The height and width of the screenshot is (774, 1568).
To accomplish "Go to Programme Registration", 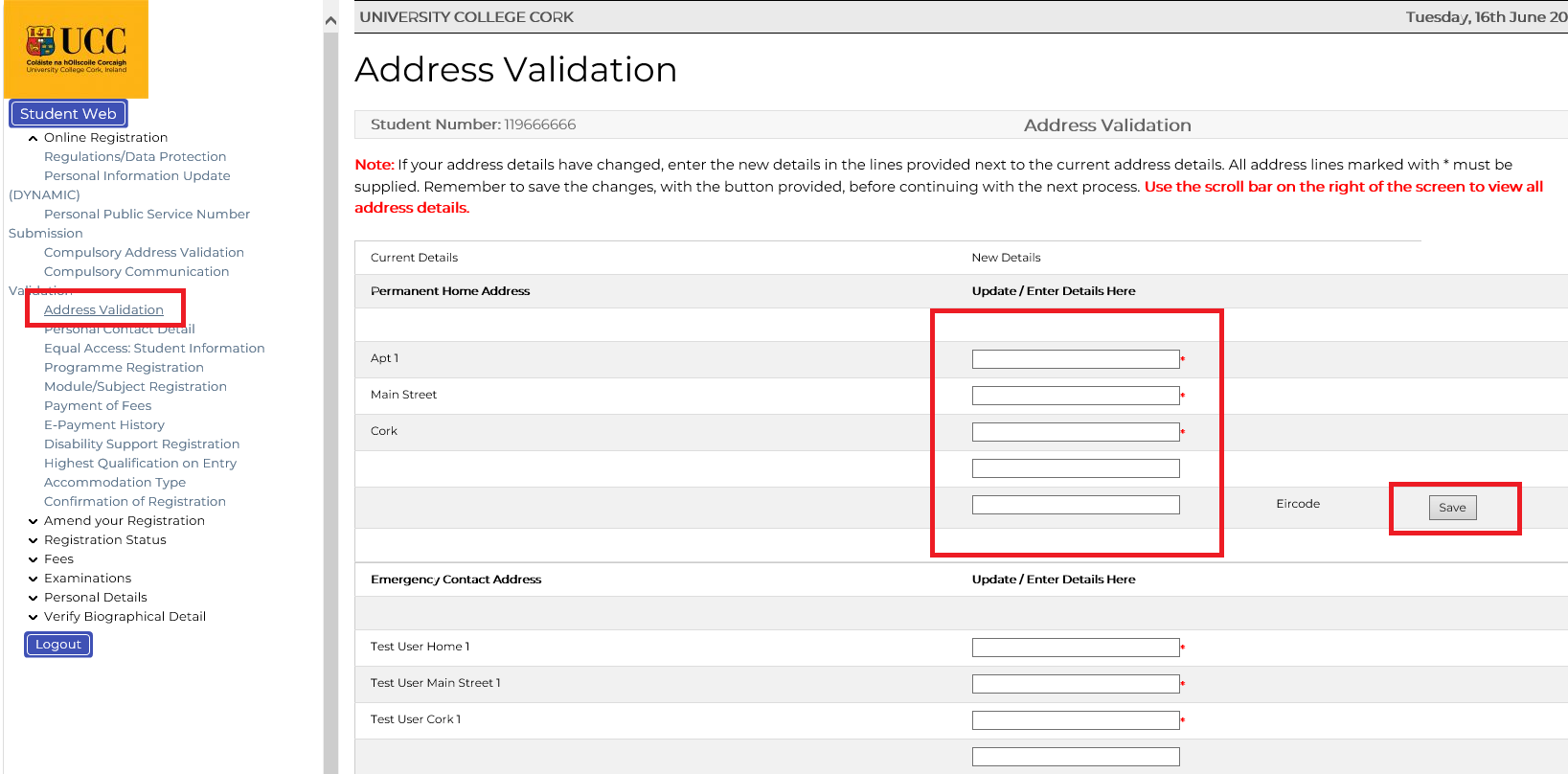I will (124, 367).
